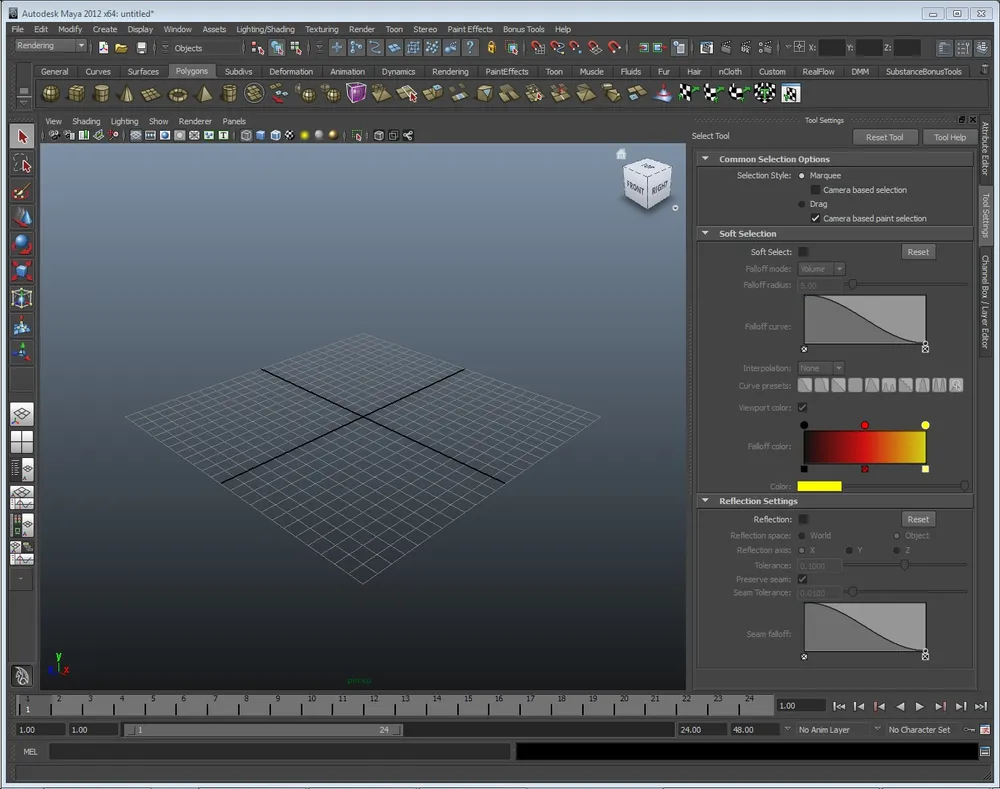Activate the Paint Selection tool

point(22,192)
